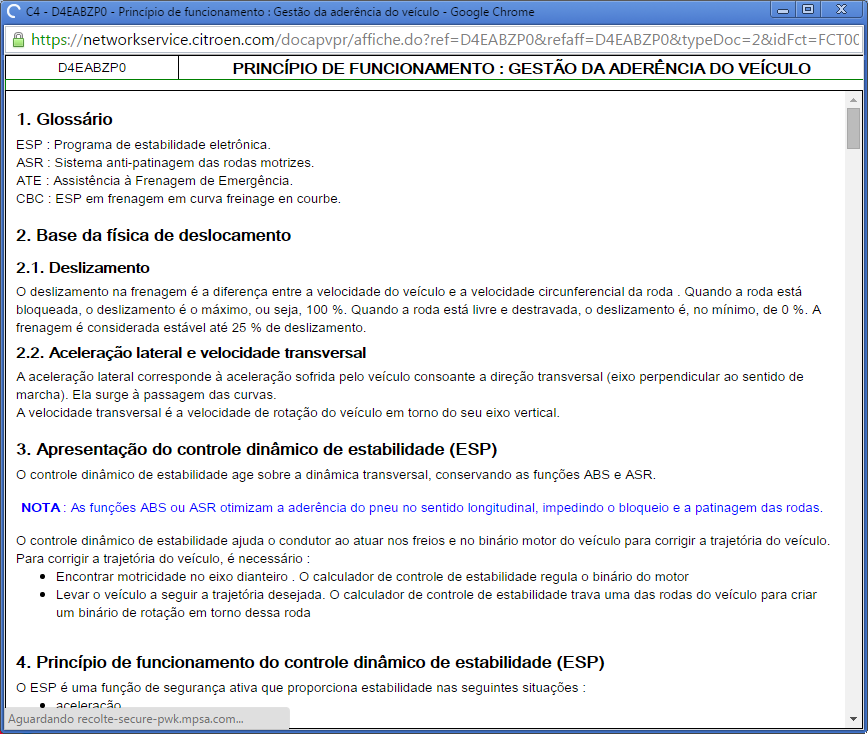The height and width of the screenshot is (734, 868).
Task: Click the '1. Glossário' heading
Action: tap(64, 119)
